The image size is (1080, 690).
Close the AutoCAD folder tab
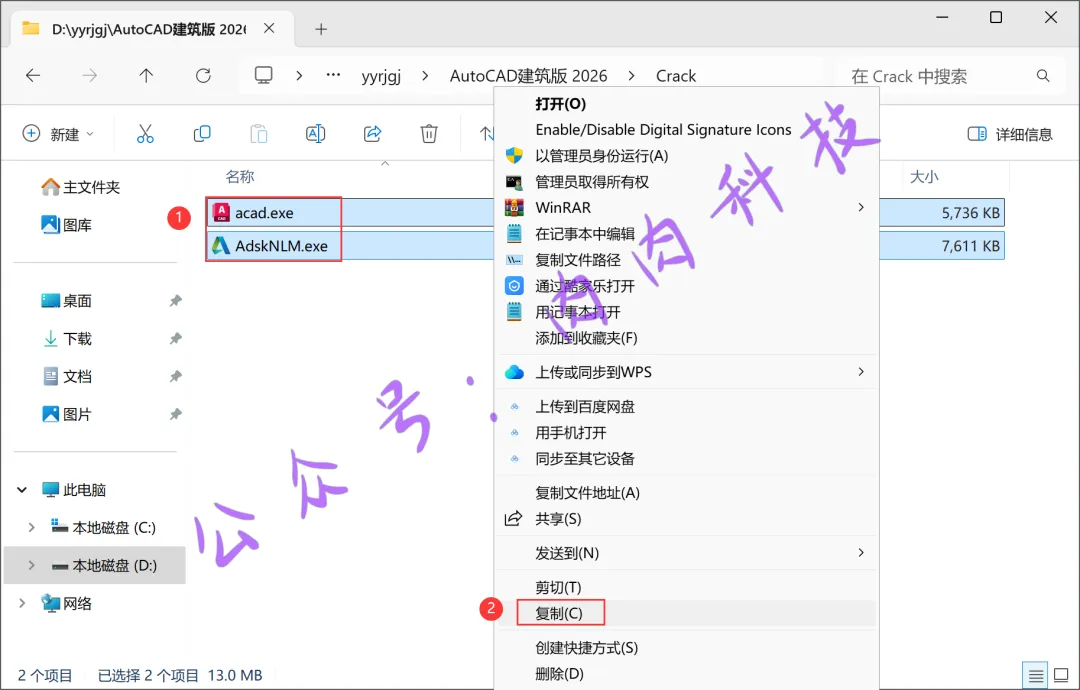pos(269,28)
